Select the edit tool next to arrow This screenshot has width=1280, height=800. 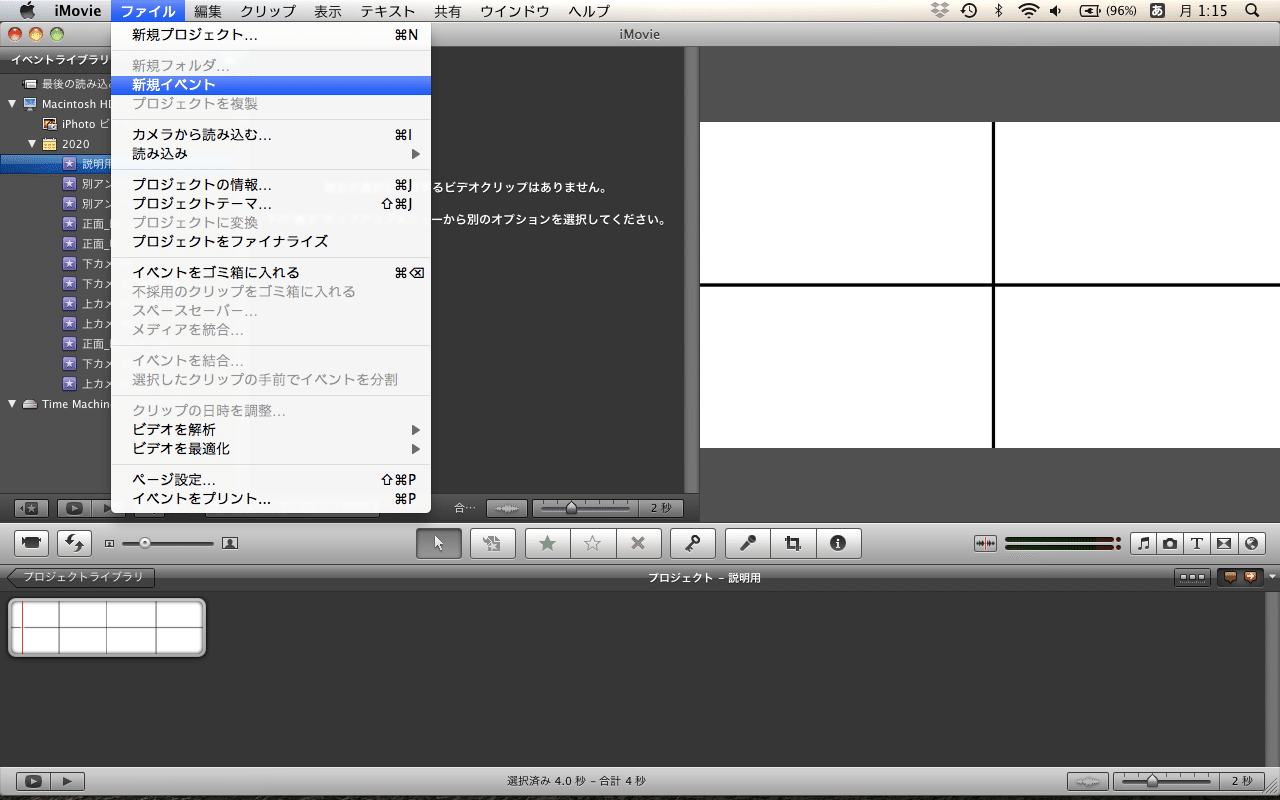coord(492,543)
